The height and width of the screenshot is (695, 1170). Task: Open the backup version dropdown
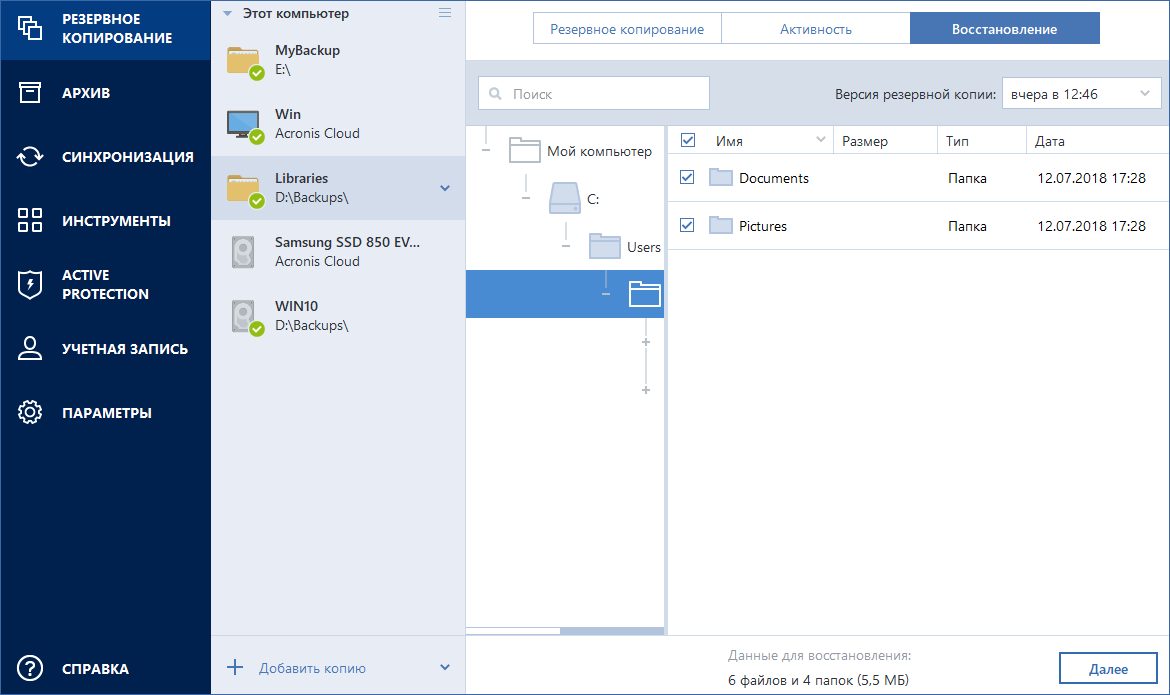click(x=1080, y=94)
